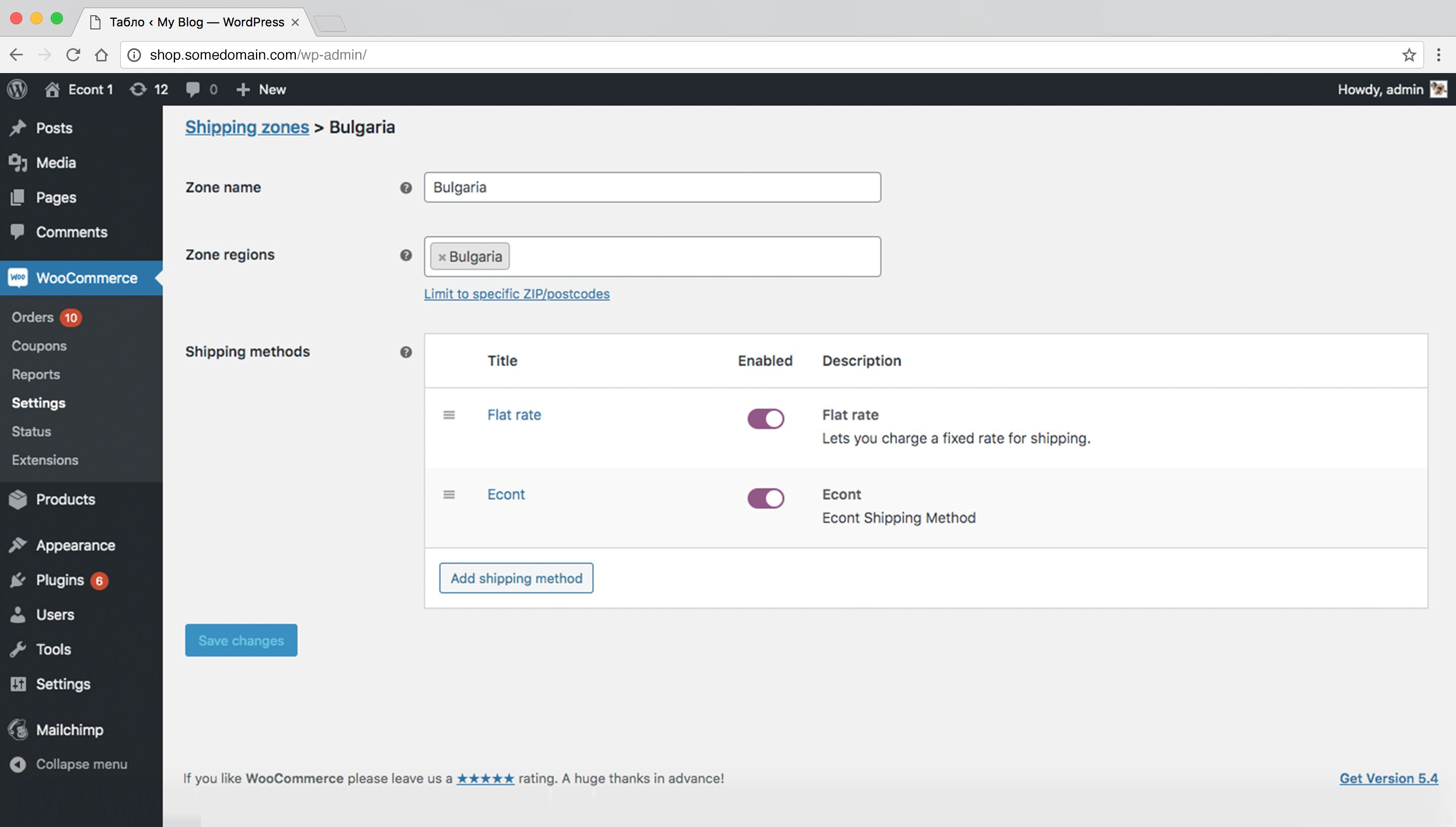The width and height of the screenshot is (1456, 827).
Task: Grab the drag handle for Flat rate row
Action: (449, 415)
